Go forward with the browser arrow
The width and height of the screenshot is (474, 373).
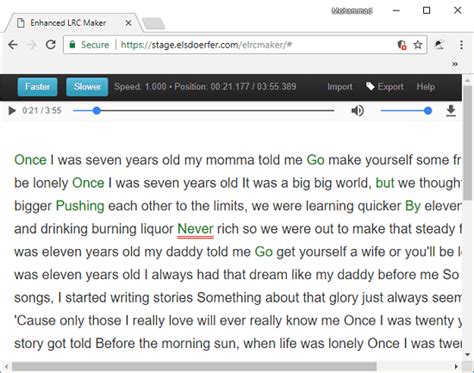click(x=32, y=45)
